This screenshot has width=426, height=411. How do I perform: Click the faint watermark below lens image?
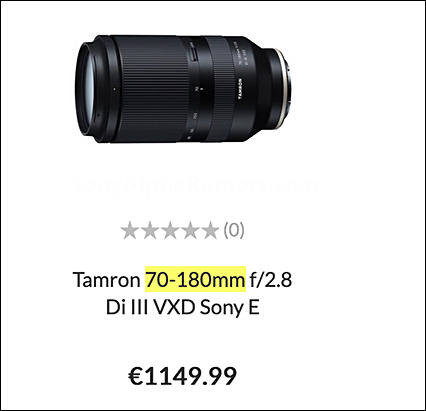[196, 186]
